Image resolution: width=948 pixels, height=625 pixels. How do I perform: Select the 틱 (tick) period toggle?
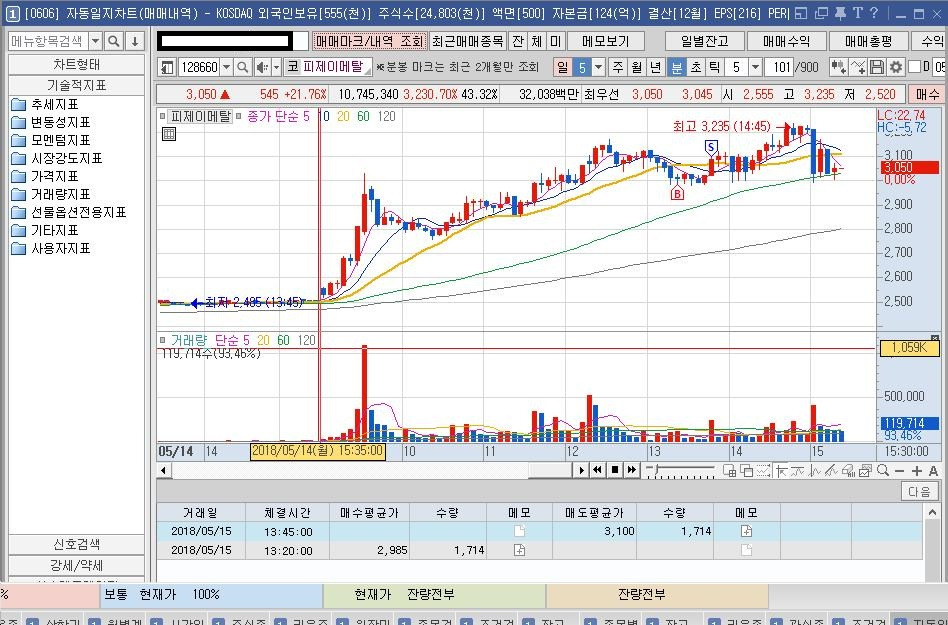715,67
